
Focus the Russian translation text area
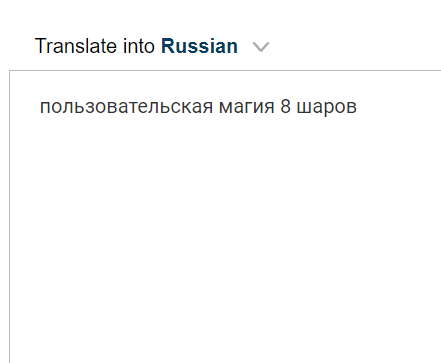(225, 217)
